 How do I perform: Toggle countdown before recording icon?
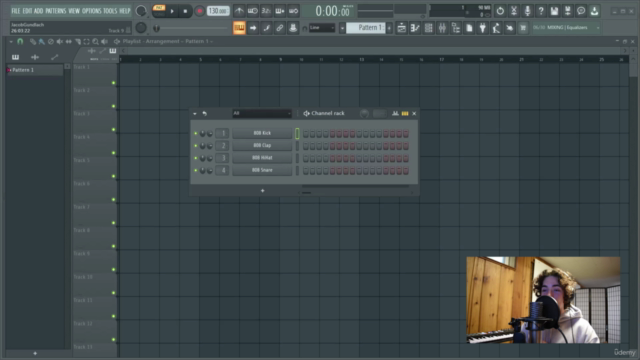[x=266, y=11]
